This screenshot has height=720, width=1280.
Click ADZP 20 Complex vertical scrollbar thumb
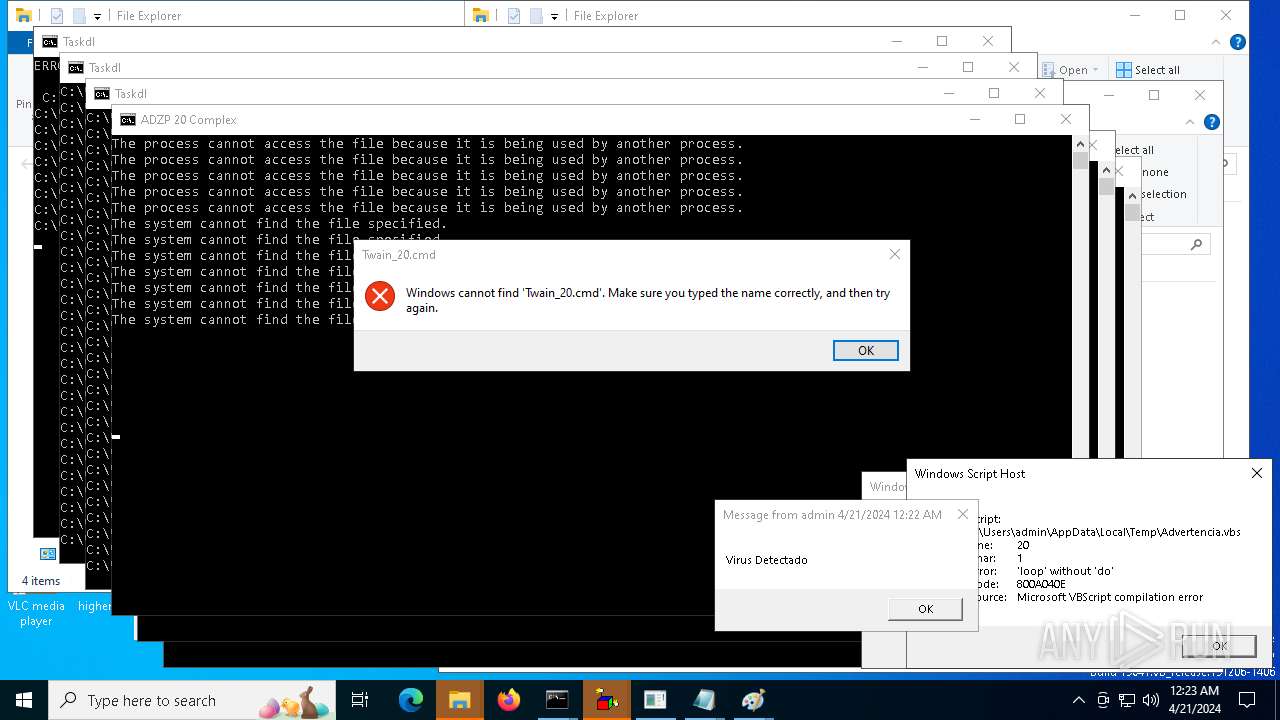1080,161
